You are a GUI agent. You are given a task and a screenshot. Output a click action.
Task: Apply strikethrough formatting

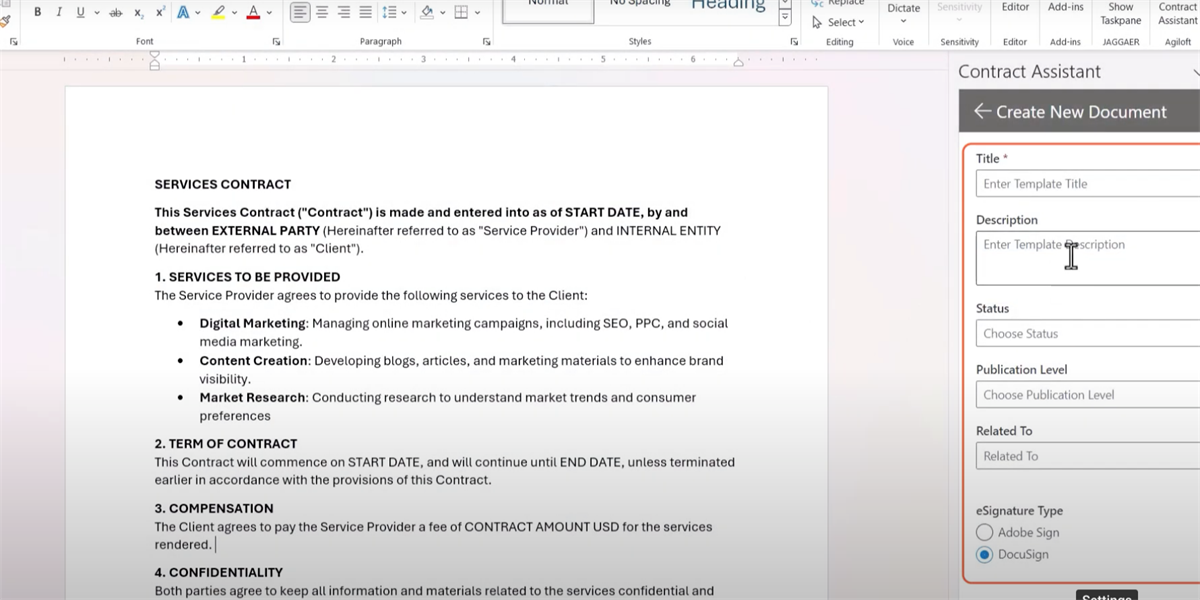[x=116, y=12]
